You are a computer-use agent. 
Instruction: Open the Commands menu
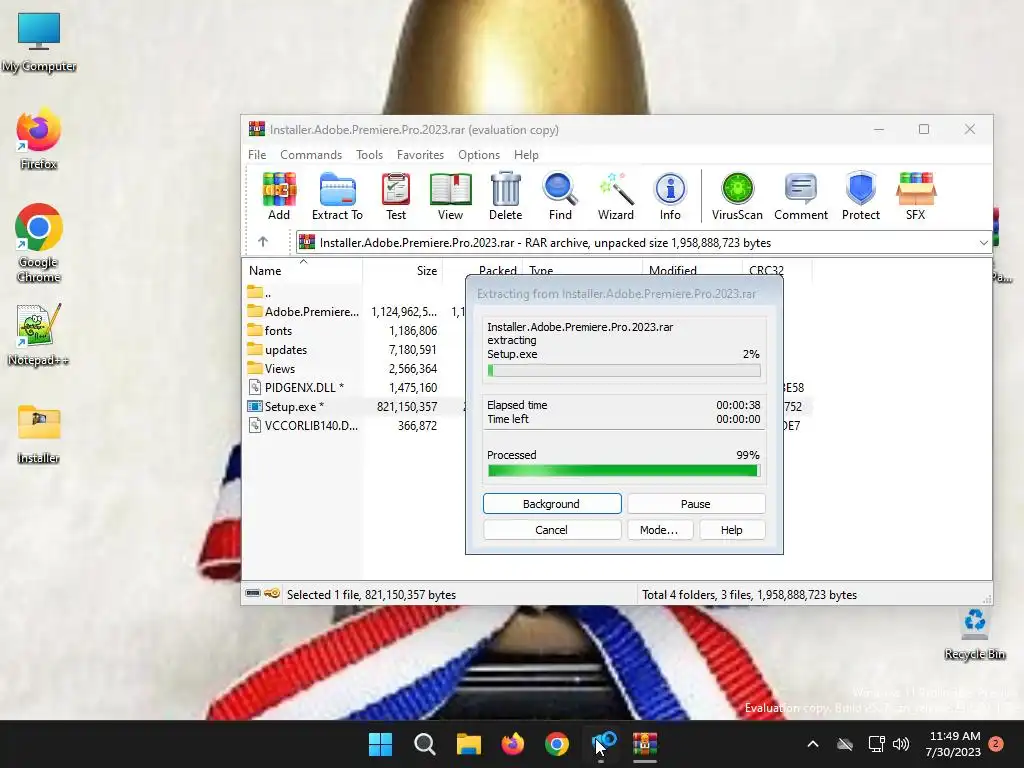[x=311, y=155]
